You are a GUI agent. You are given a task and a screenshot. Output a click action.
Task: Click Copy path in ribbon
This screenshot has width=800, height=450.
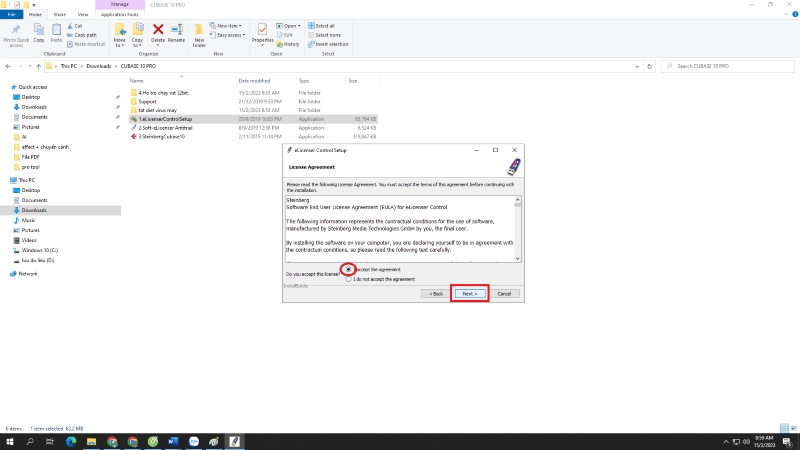point(82,35)
